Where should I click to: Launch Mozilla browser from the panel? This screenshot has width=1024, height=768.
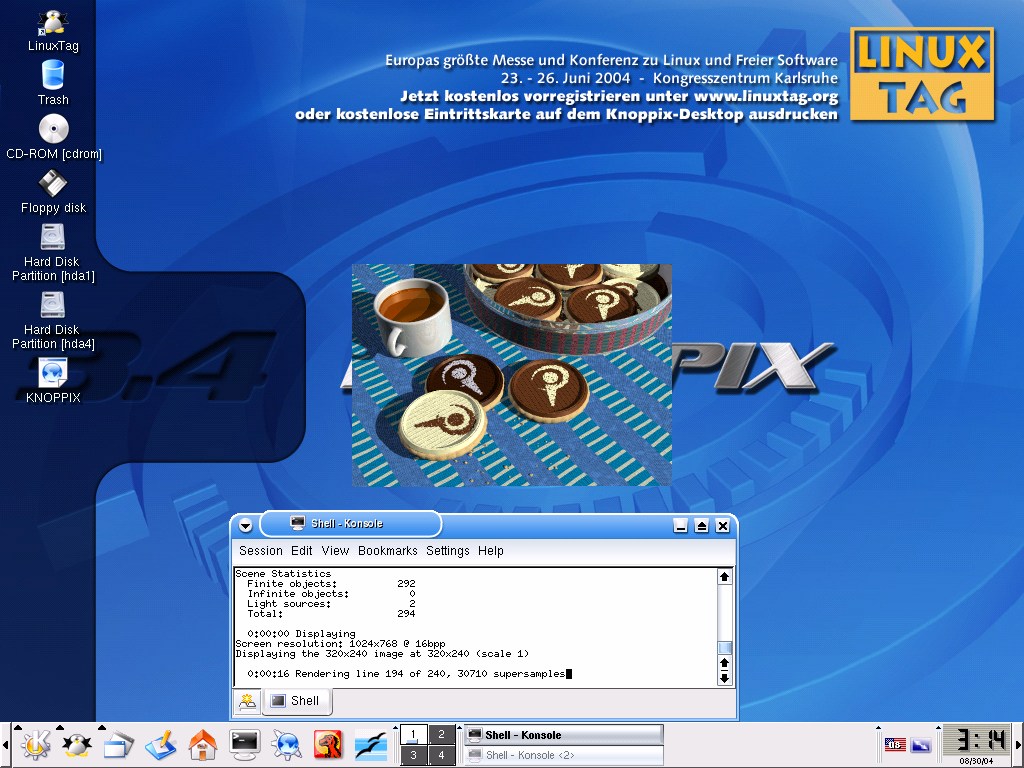tap(328, 744)
